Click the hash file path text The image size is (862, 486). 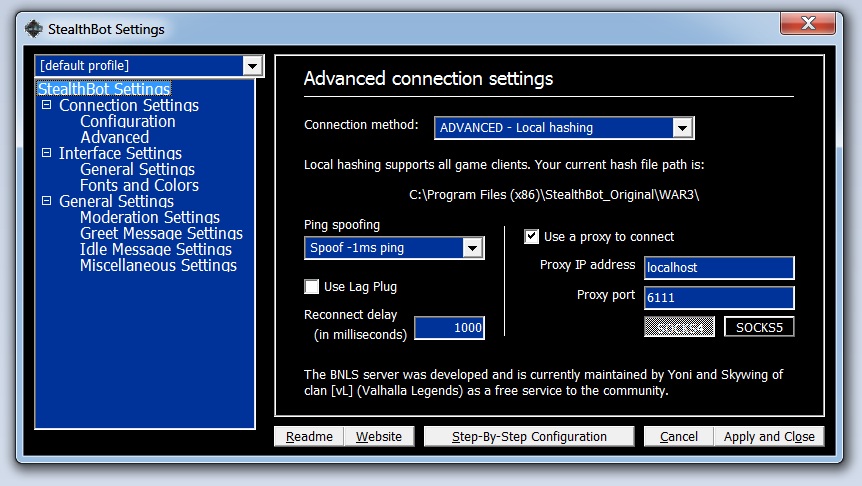coord(554,195)
